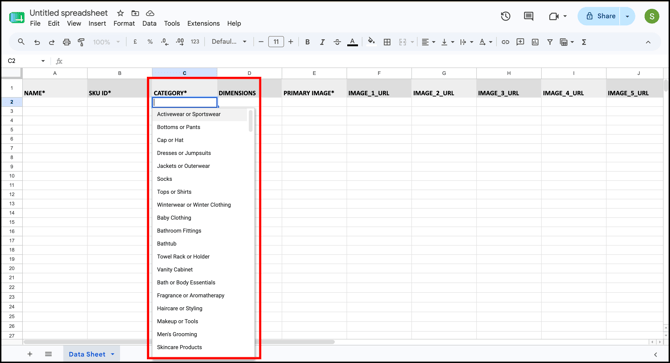Insert a link
Viewport: 670px width, 363px height.
pyautogui.click(x=505, y=42)
